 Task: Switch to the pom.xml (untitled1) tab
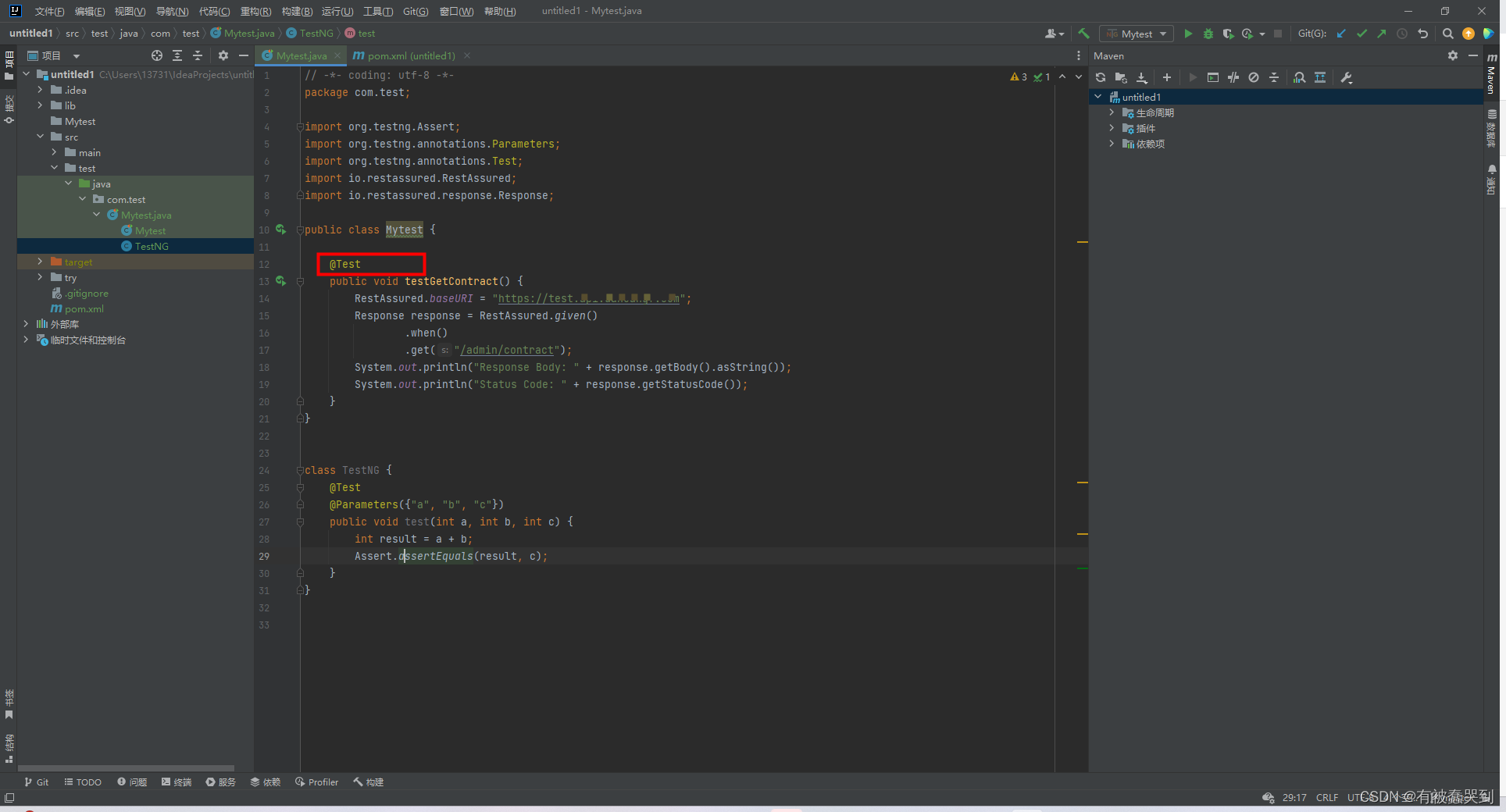pyautogui.click(x=411, y=55)
